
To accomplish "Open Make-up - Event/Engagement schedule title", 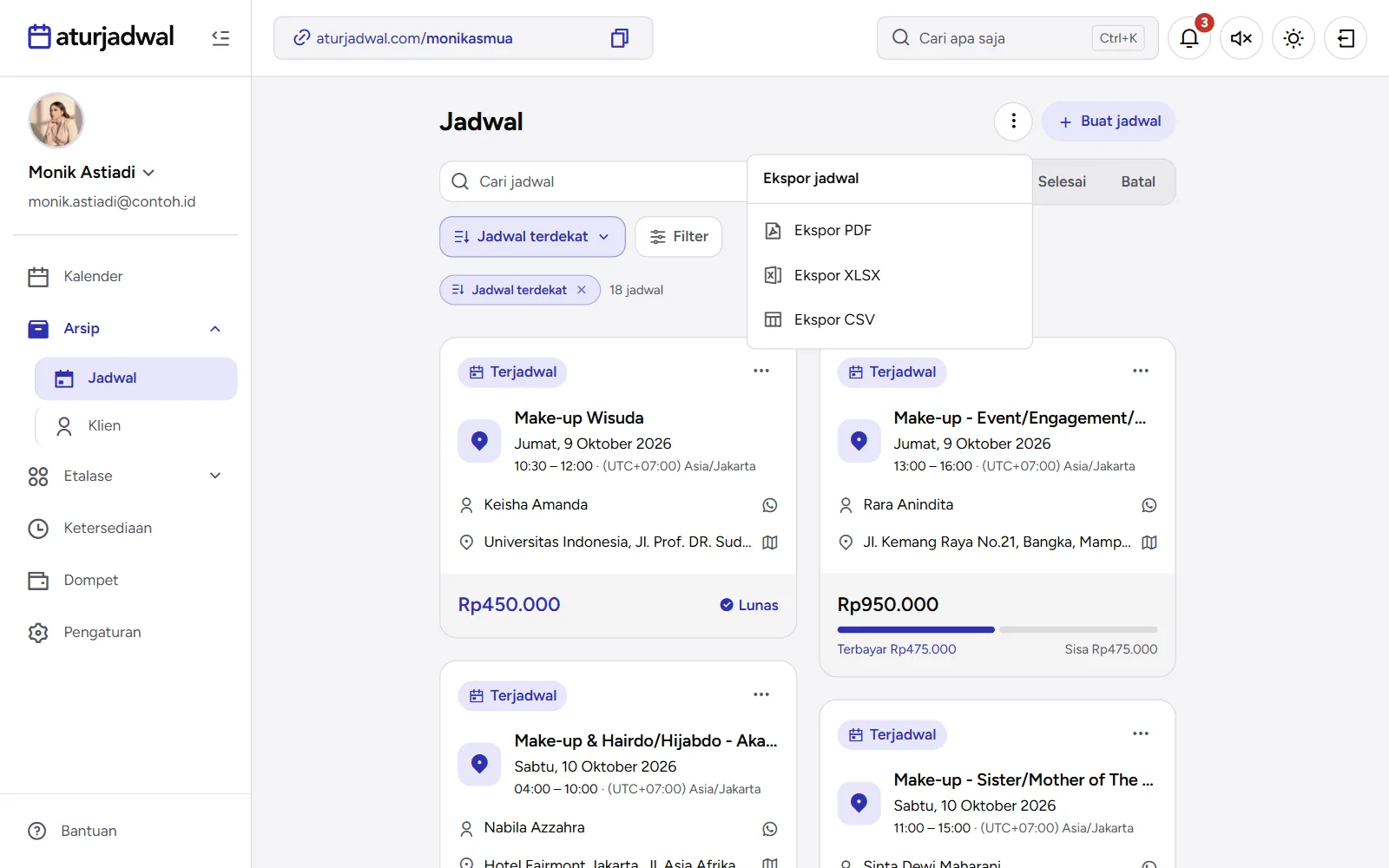I will pyautogui.click(x=1020, y=418).
